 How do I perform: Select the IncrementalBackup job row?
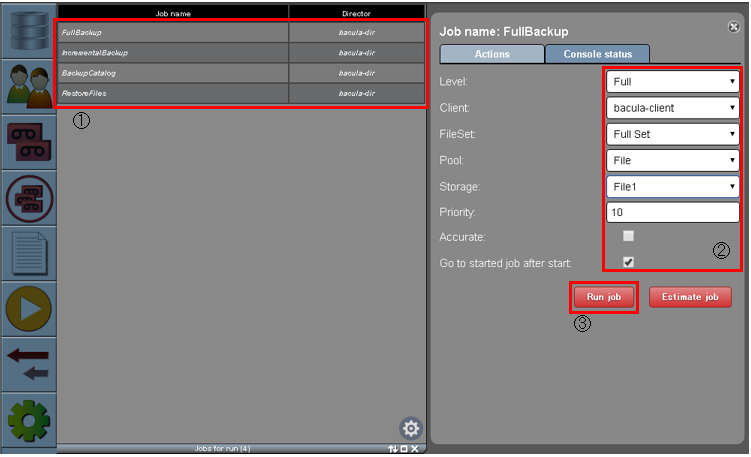coord(241,53)
